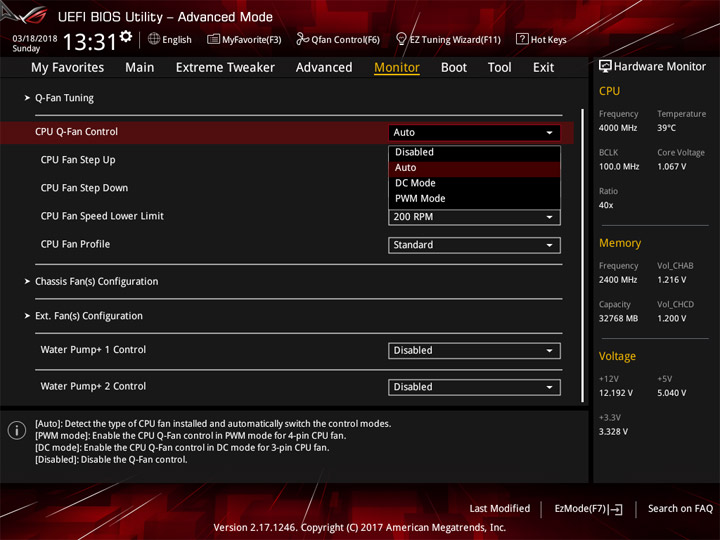Click the +5V reading 5.040 V
This screenshot has height=540, width=720.
(x=671, y=394)
